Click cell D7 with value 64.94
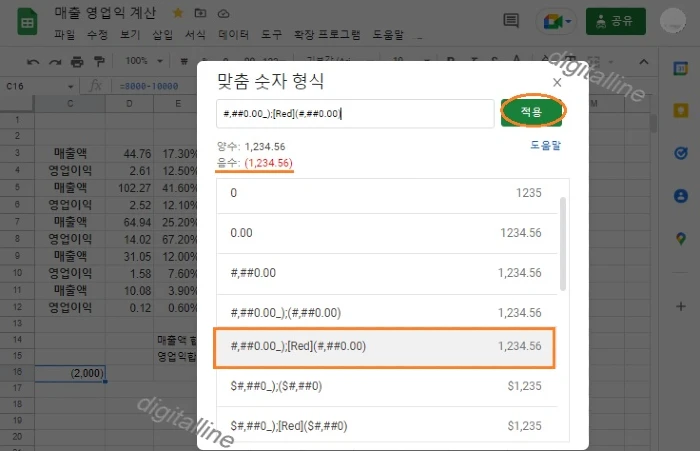700x451 pixels. pyautogui.click(x=129, y=222)
